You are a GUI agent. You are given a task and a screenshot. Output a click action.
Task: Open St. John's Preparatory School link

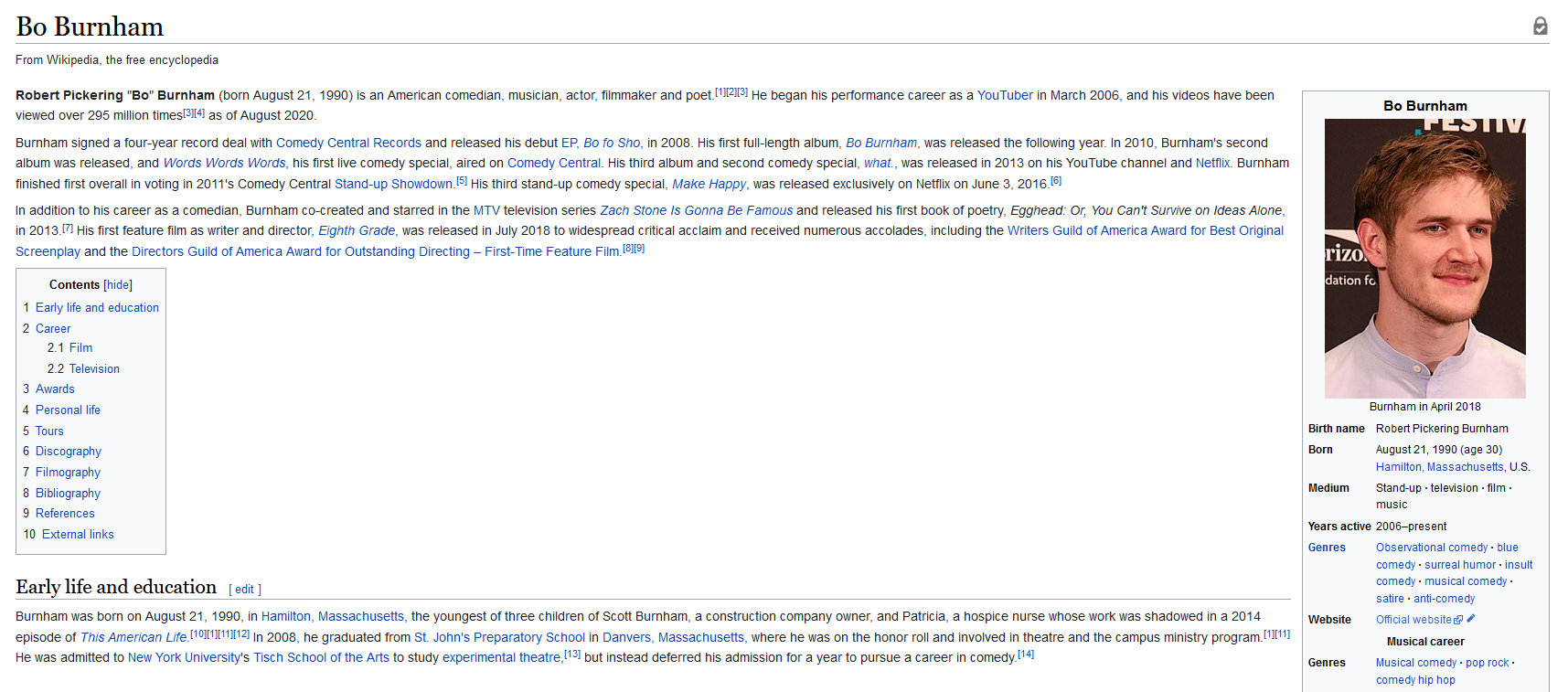tap(499, 637)
